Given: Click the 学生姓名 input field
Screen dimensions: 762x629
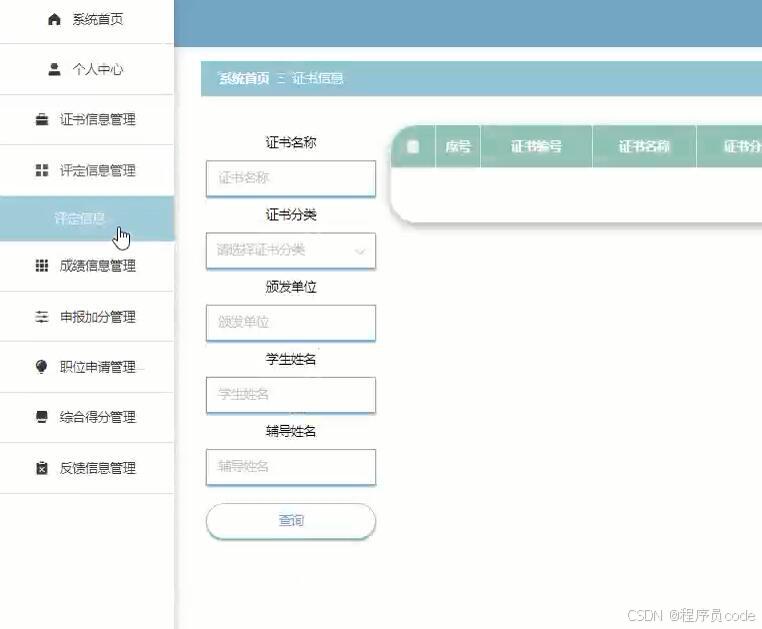Looking at the screenshot, I should point(291,395).
